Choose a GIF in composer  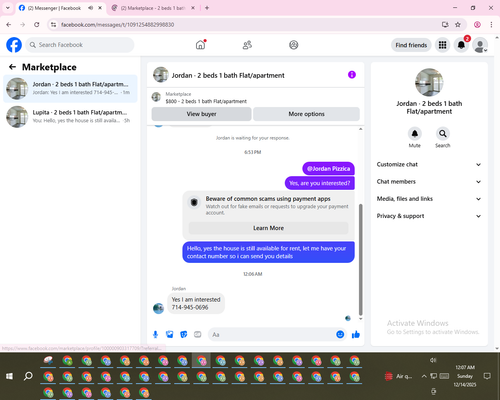click(x=198, y=334)
